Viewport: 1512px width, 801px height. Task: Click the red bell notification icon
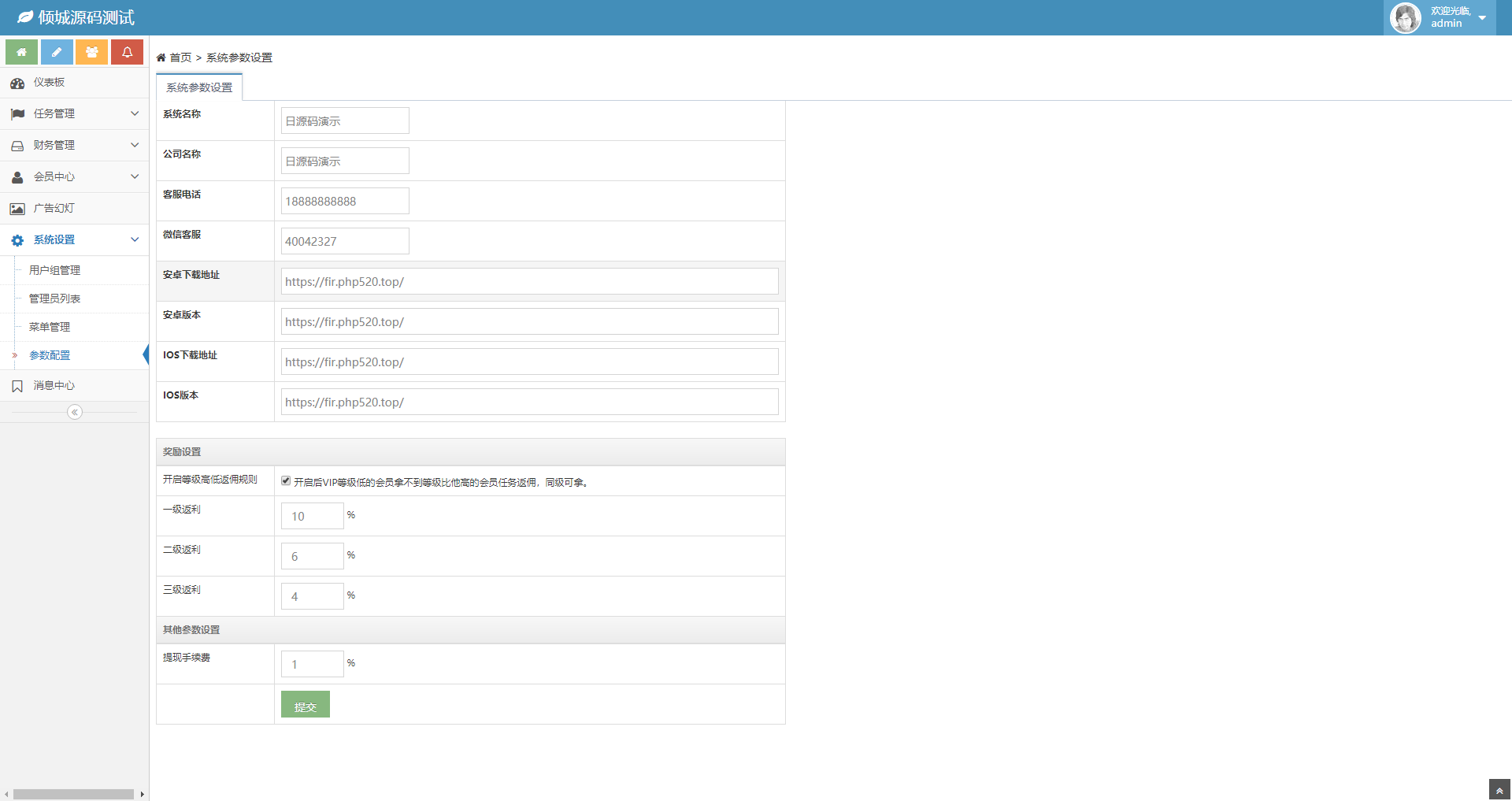127,52
